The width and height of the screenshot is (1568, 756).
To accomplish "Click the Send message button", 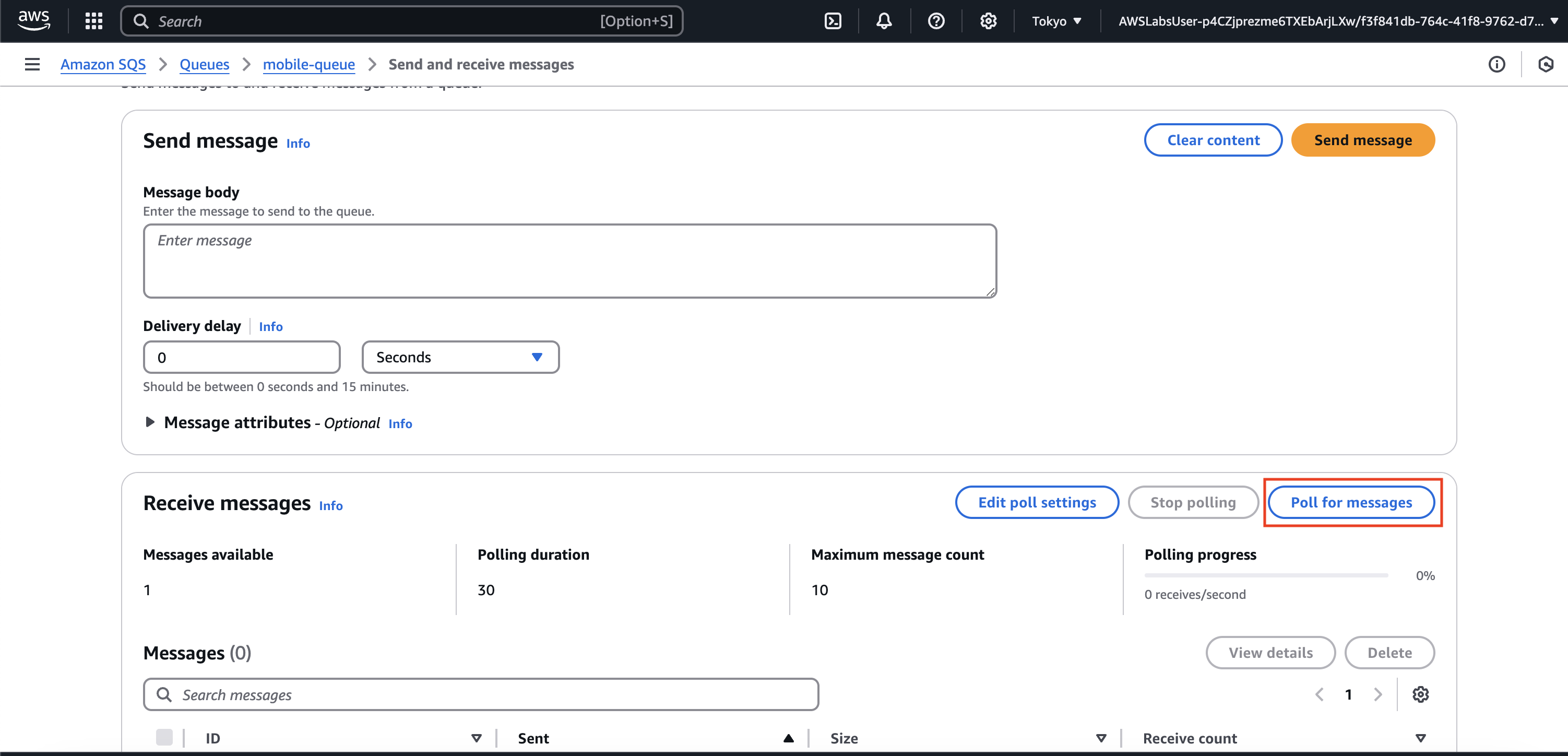I will (1362, 140).
